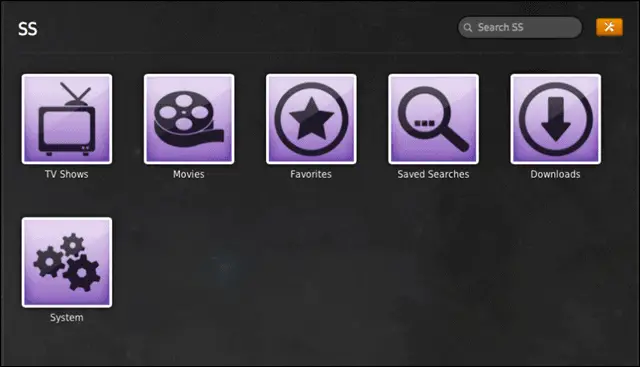
Task: Focus the Search SS input field
Action: [x=520, y=27]
